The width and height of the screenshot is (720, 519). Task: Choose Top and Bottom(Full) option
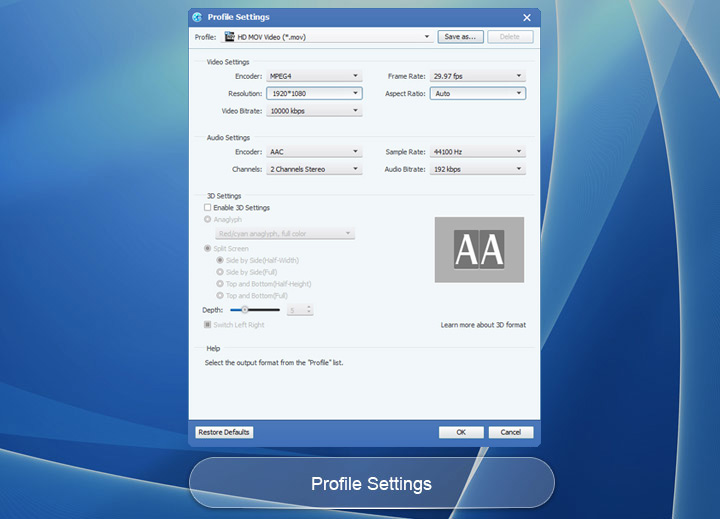220,296
